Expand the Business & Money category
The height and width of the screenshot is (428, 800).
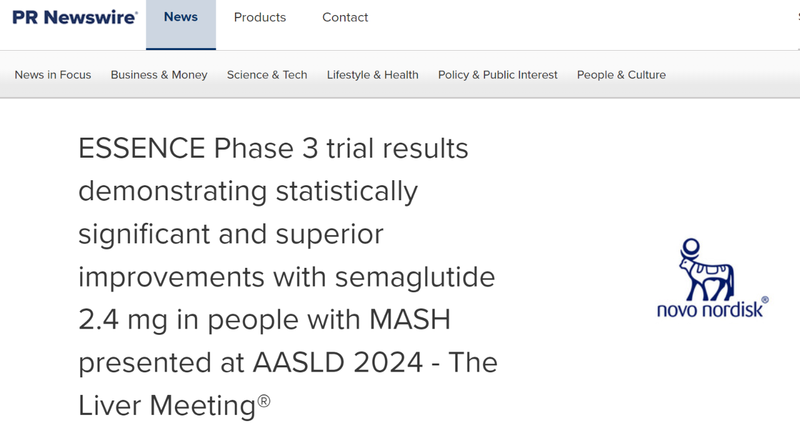159,75
